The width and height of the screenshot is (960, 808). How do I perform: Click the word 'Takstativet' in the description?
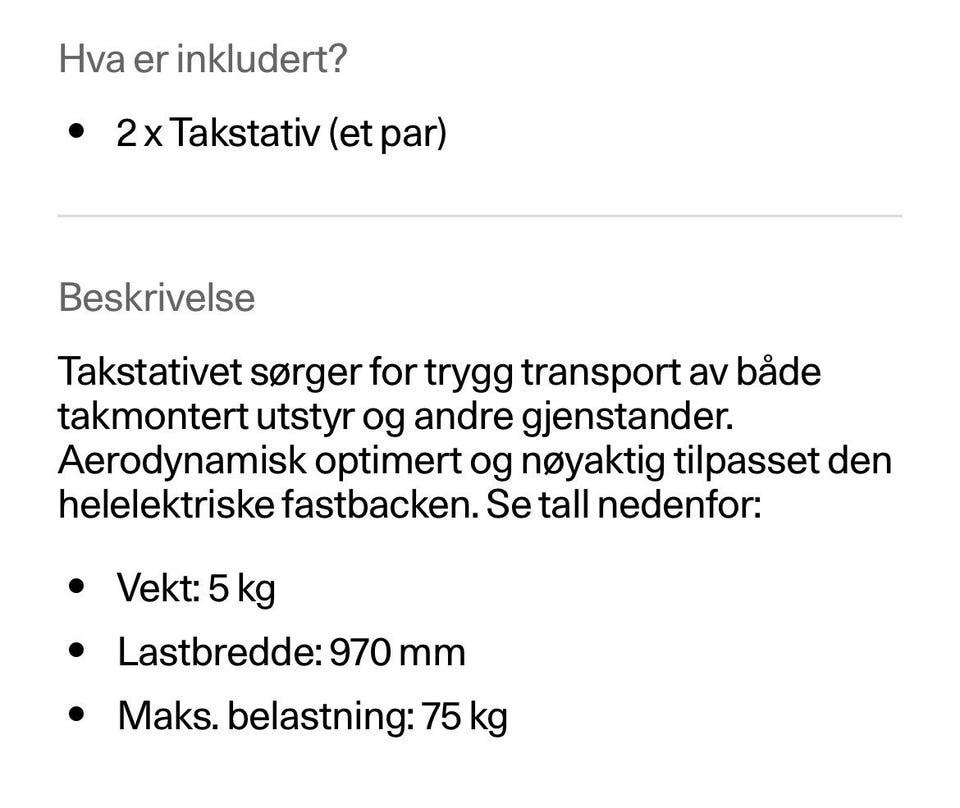click(150, 372)
